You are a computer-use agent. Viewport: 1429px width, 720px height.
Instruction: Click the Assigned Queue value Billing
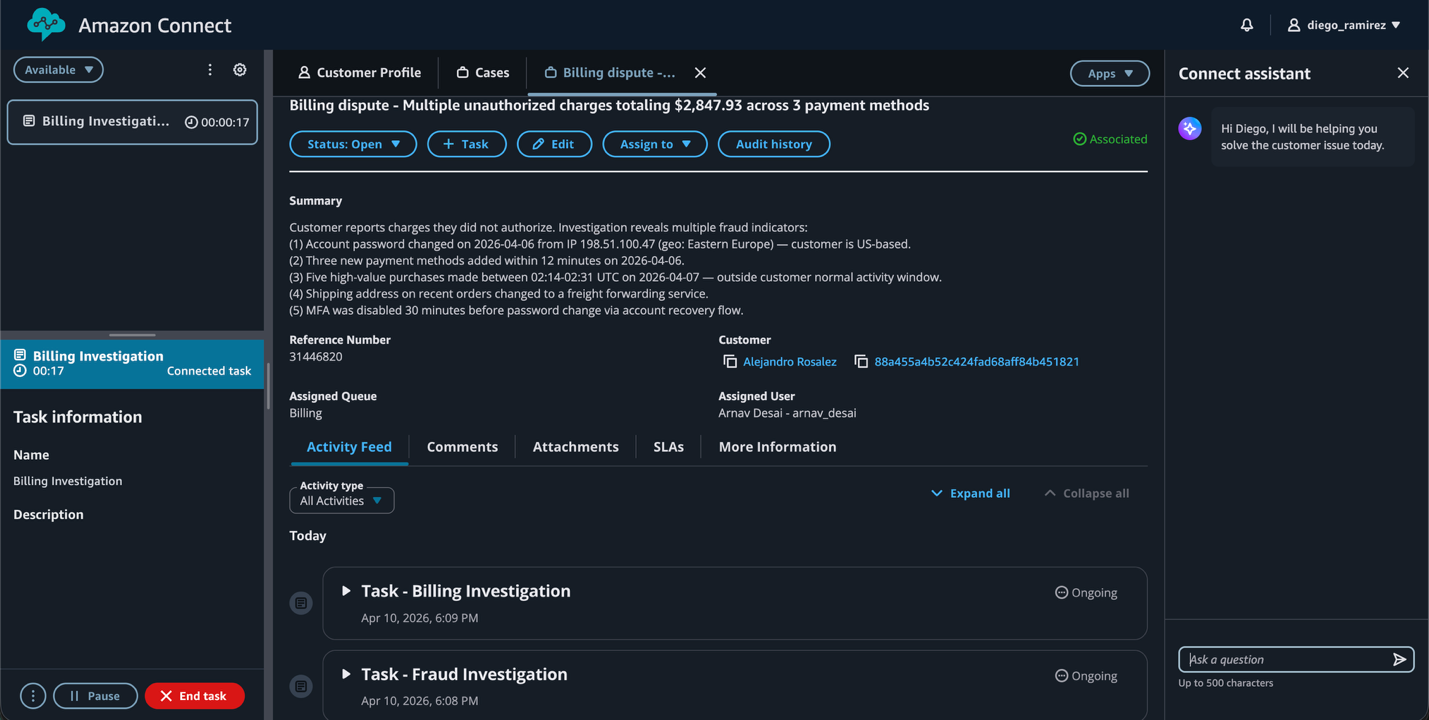tap(306, 413)
